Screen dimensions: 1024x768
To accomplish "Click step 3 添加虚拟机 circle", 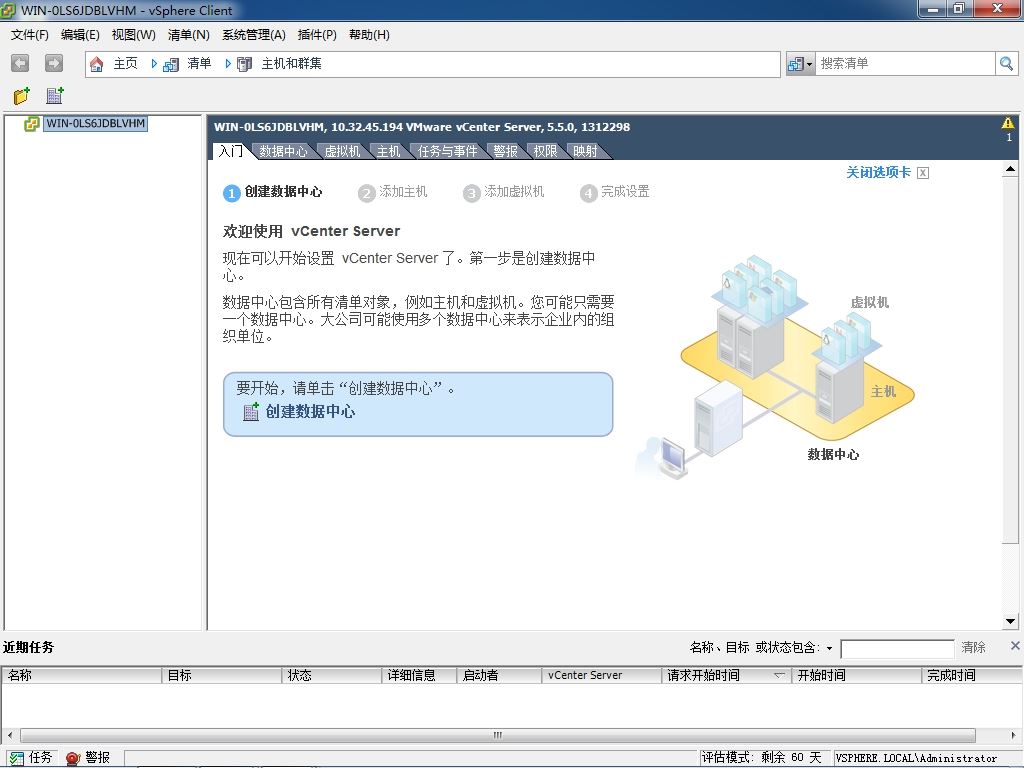I will (x=471, y=193).
